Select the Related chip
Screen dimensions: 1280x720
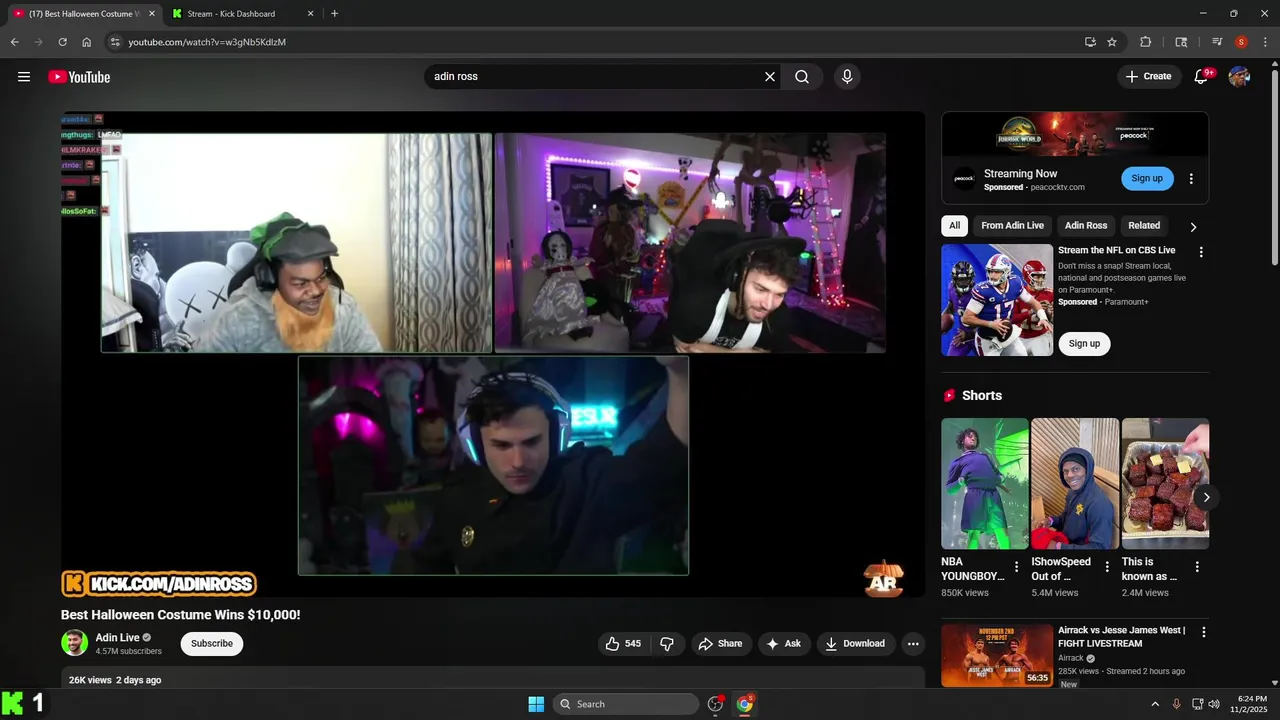(1144, 226)
